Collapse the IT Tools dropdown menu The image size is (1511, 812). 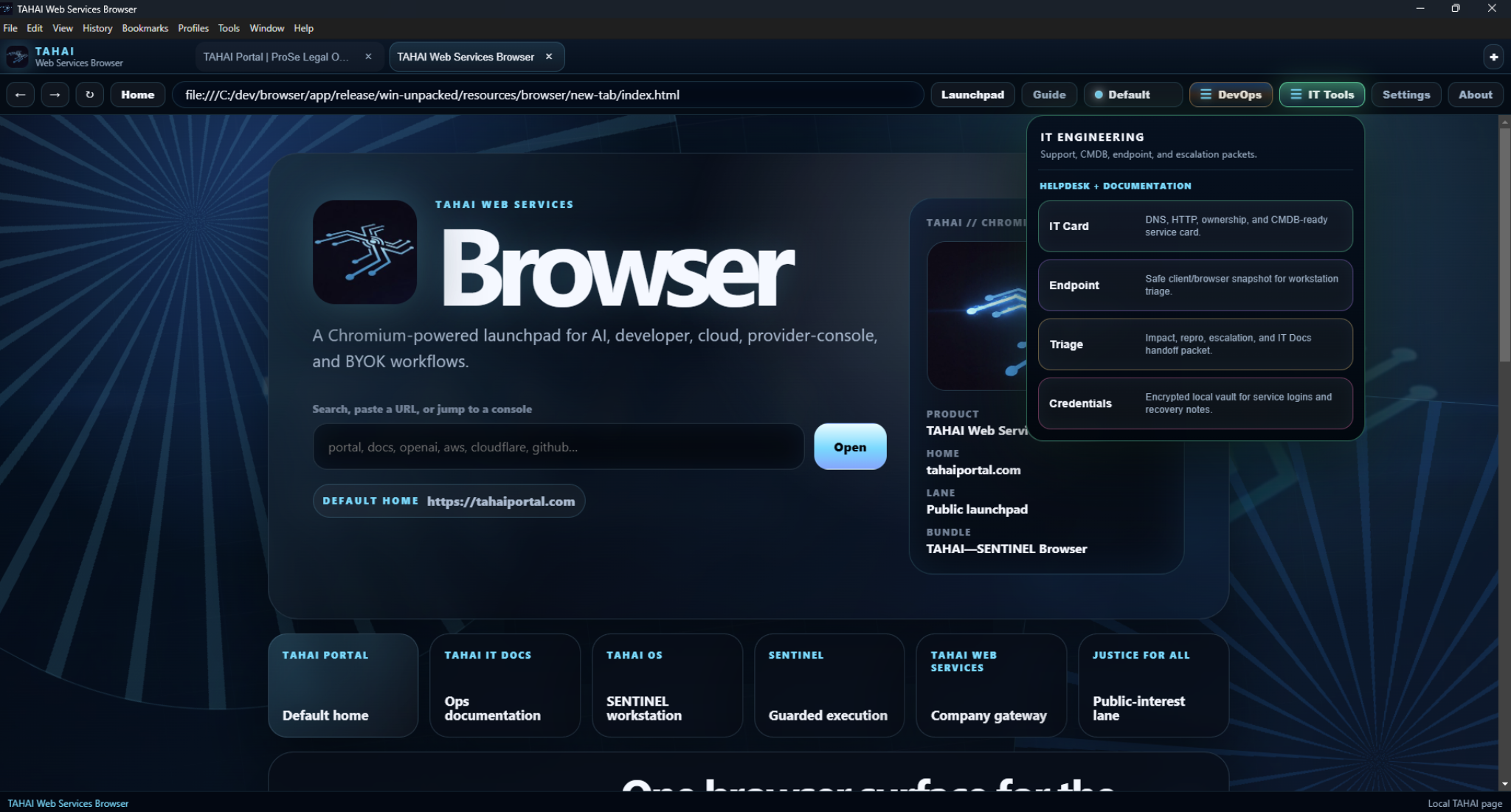pyautogui.click(x=1321, y=94)
